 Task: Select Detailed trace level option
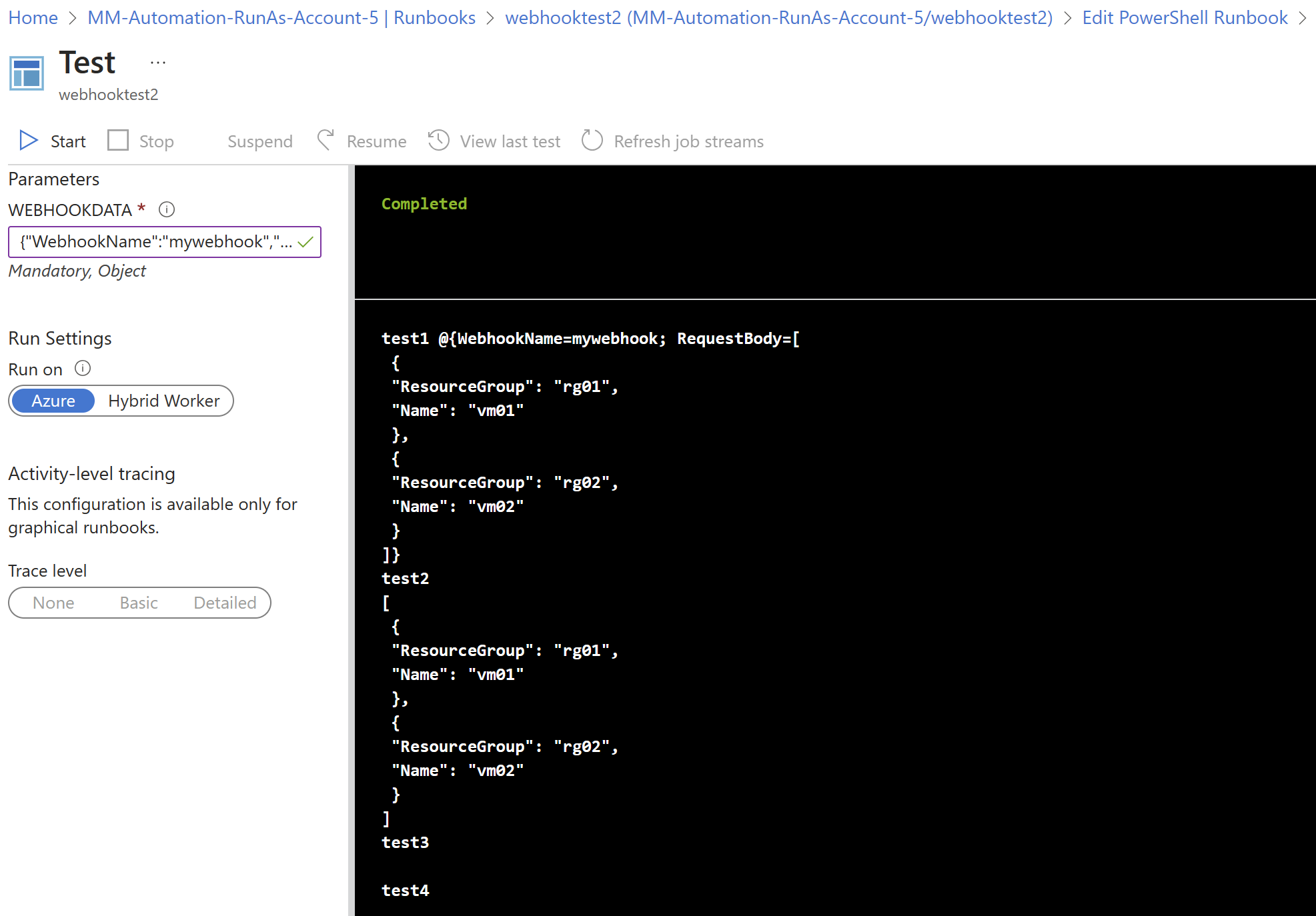click(223, 602)
